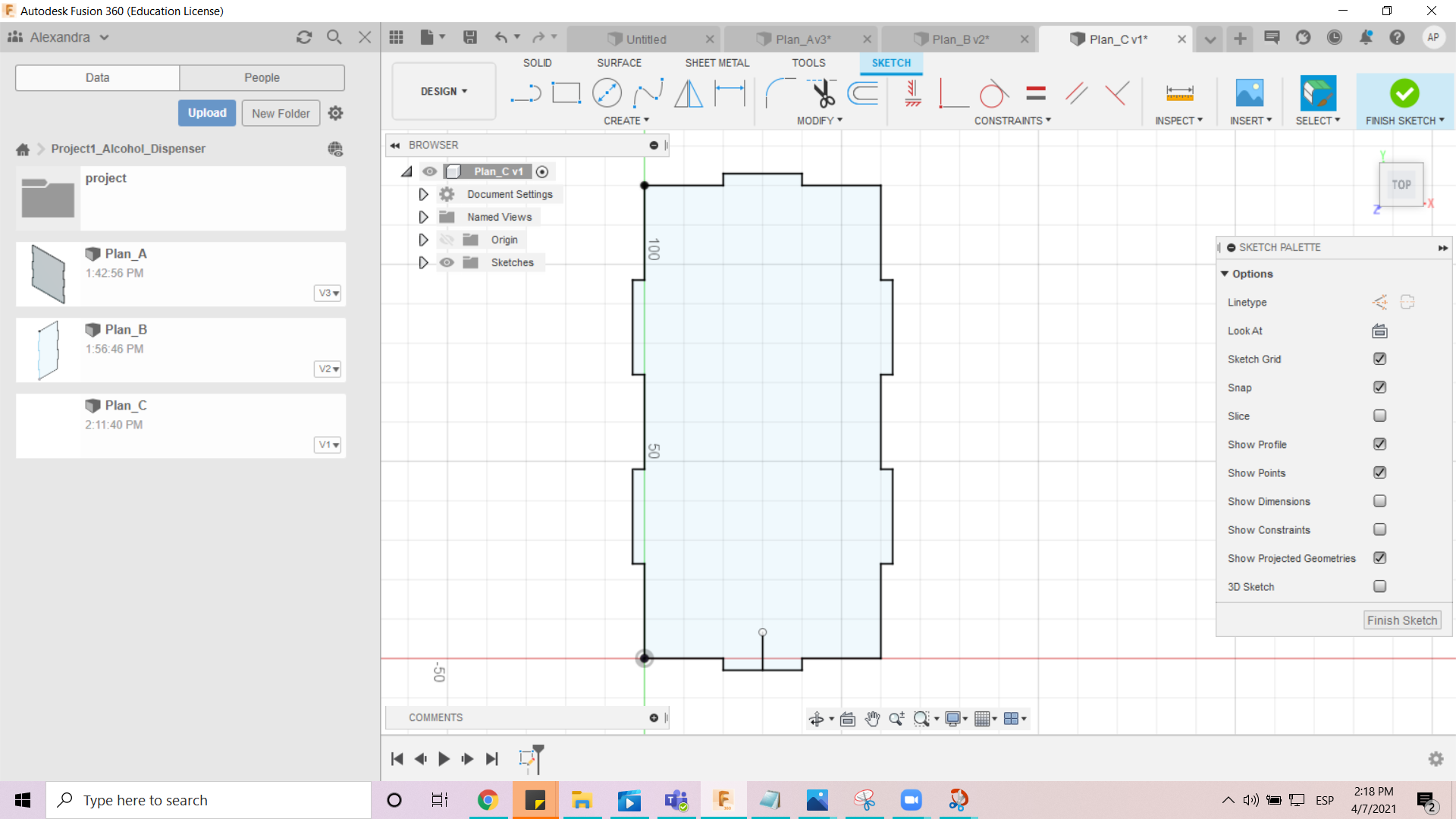The height and width of the screenshot is (819, 1456).
Task: Expand the Sketches tree node
Action: tap(423, 262)
